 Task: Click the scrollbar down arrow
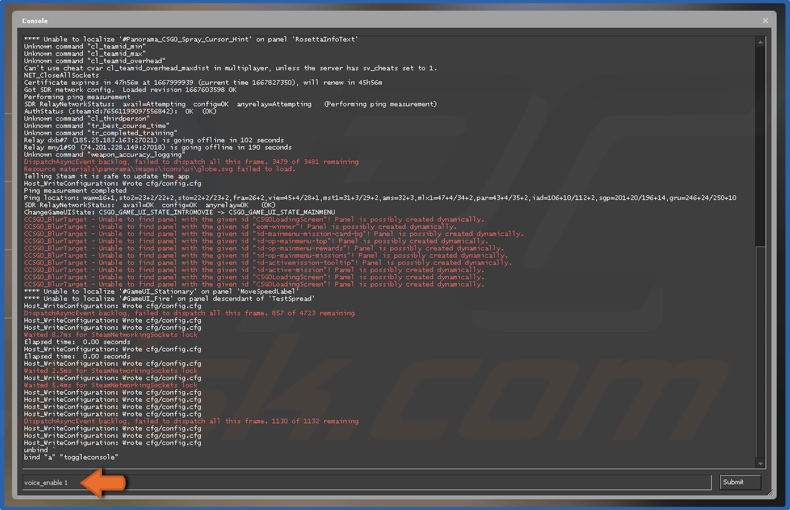pyautogui.click(x=760, y=463)
